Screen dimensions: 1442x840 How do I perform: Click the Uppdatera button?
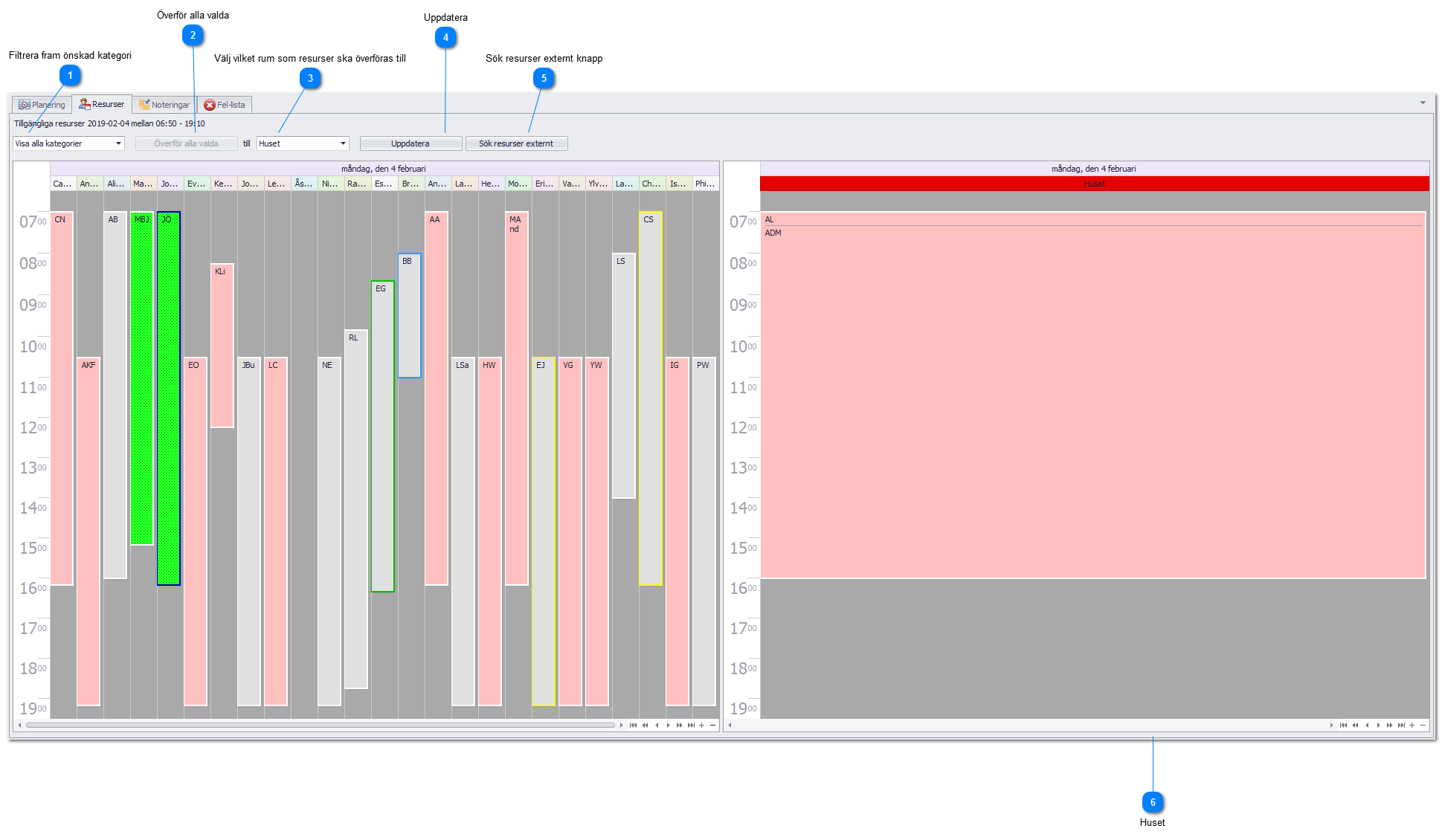click(411, 143)
